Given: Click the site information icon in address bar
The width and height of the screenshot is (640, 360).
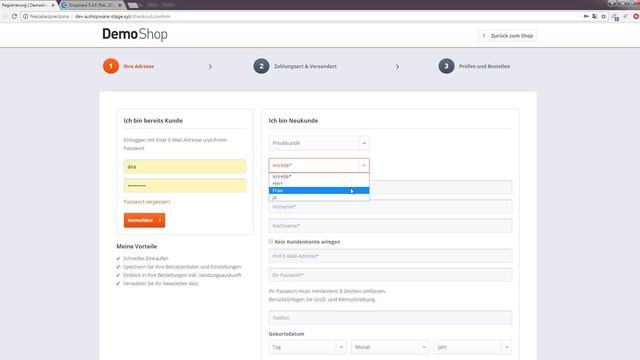Looking at the screenshot, I should click(x=25, y=16).
